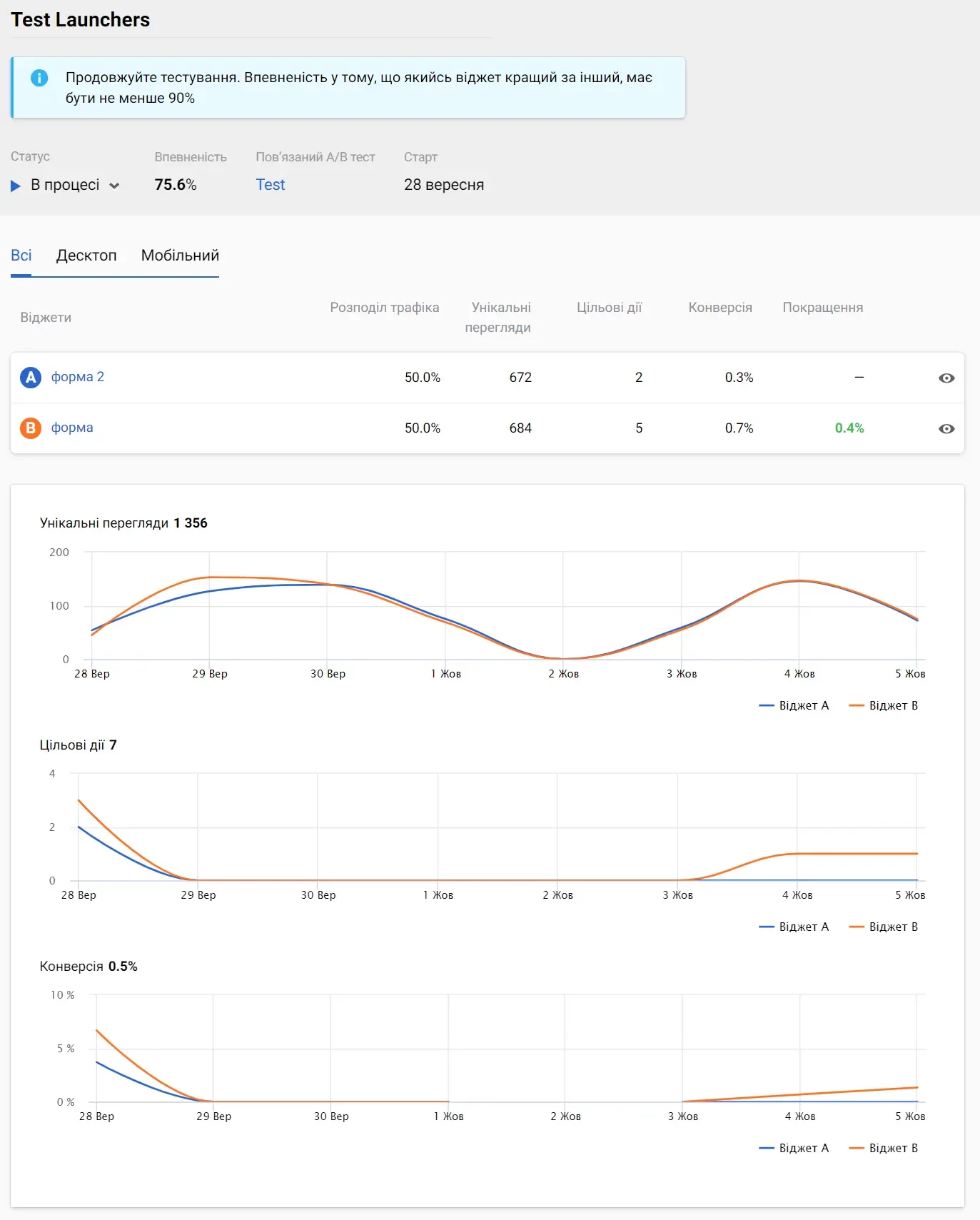
Task: Expand the status dropdown chevron
Action: (x=114, y=186)
